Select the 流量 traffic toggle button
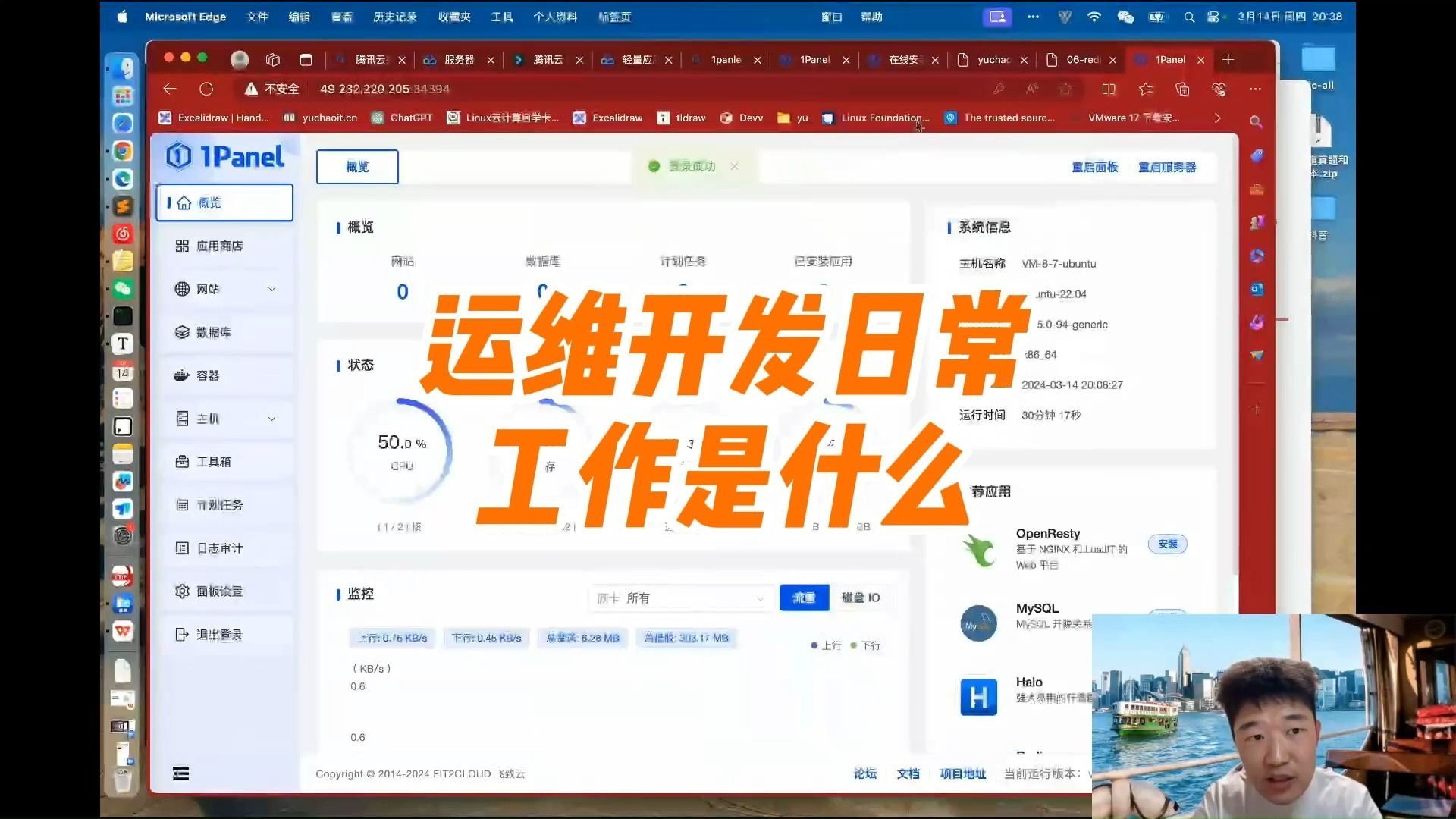Screen dimensions: 1456x819 point(804,598)
